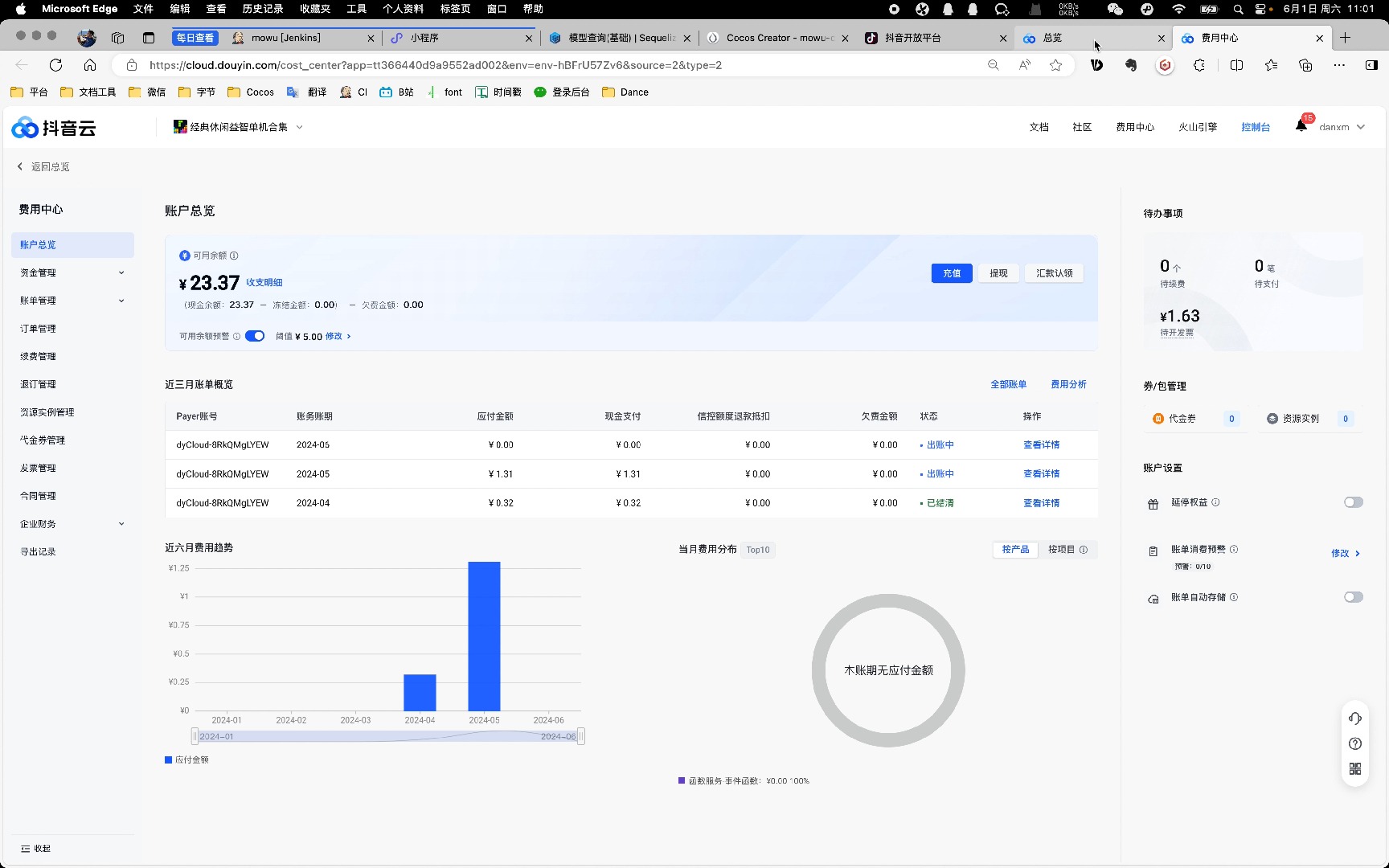Open danxm account dropdown
1389x868 pixels.
(1342, 127)
